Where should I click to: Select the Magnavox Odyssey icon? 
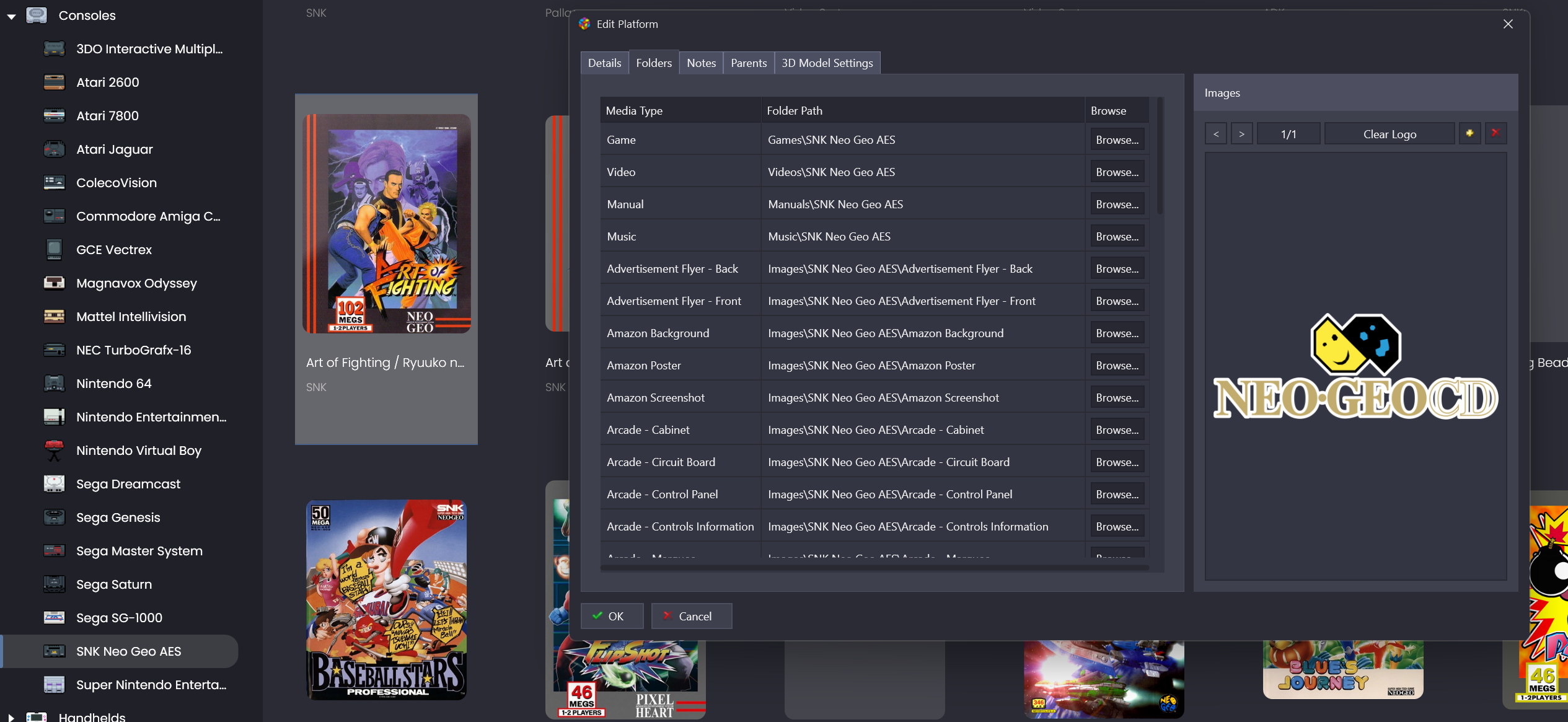click(54, 283)
